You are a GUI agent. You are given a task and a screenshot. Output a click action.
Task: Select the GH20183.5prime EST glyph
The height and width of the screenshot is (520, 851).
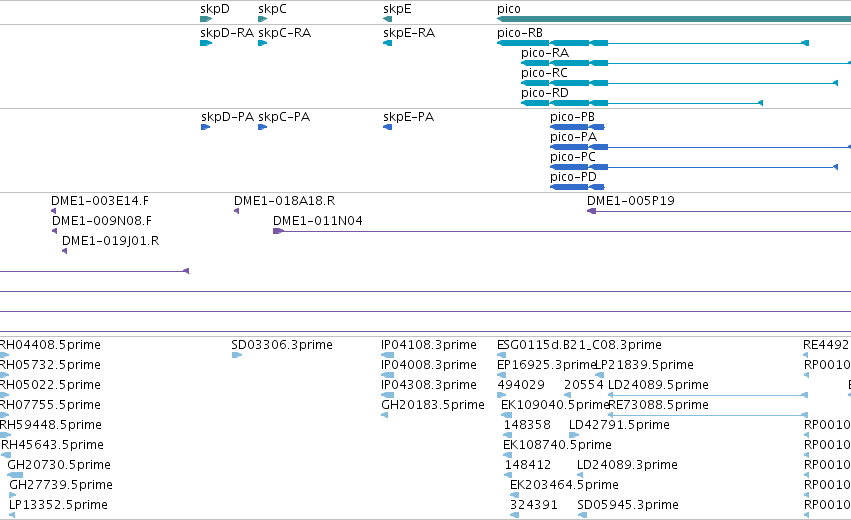coord(385,415)
